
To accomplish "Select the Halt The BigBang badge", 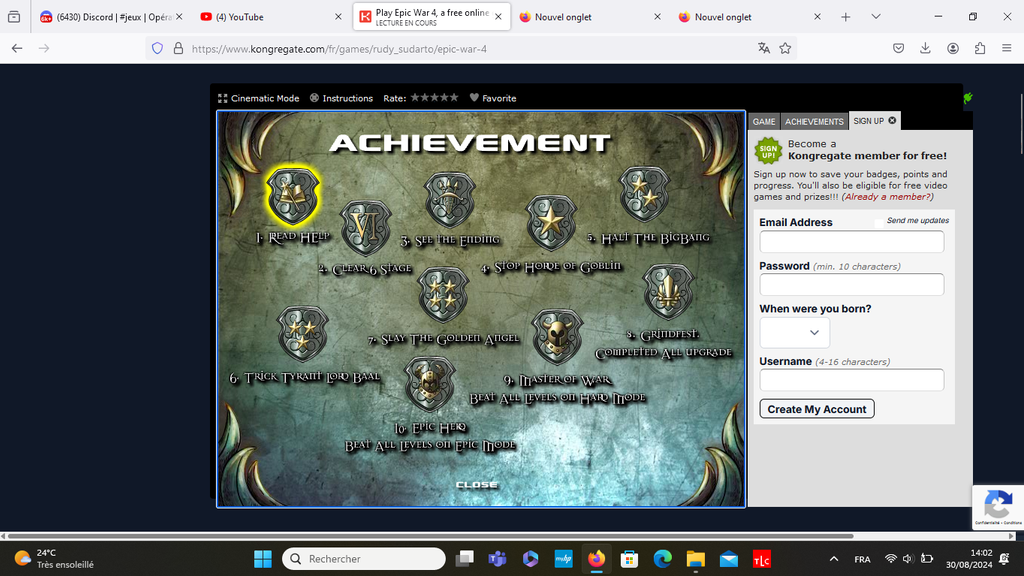I will (x=644, y=194).
